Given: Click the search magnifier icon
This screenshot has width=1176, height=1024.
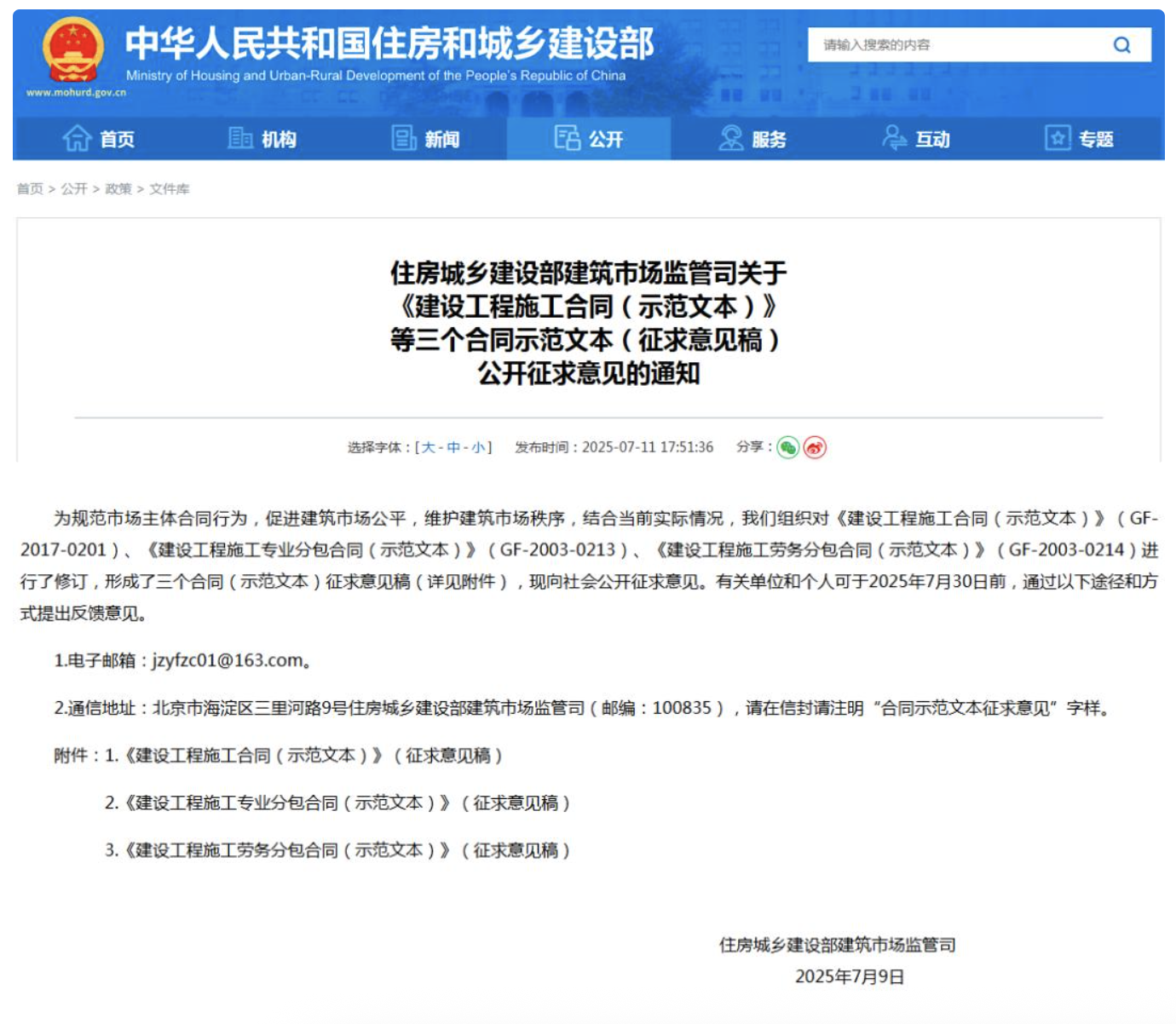Looking at the screenshot, I should pos(1121,45).
